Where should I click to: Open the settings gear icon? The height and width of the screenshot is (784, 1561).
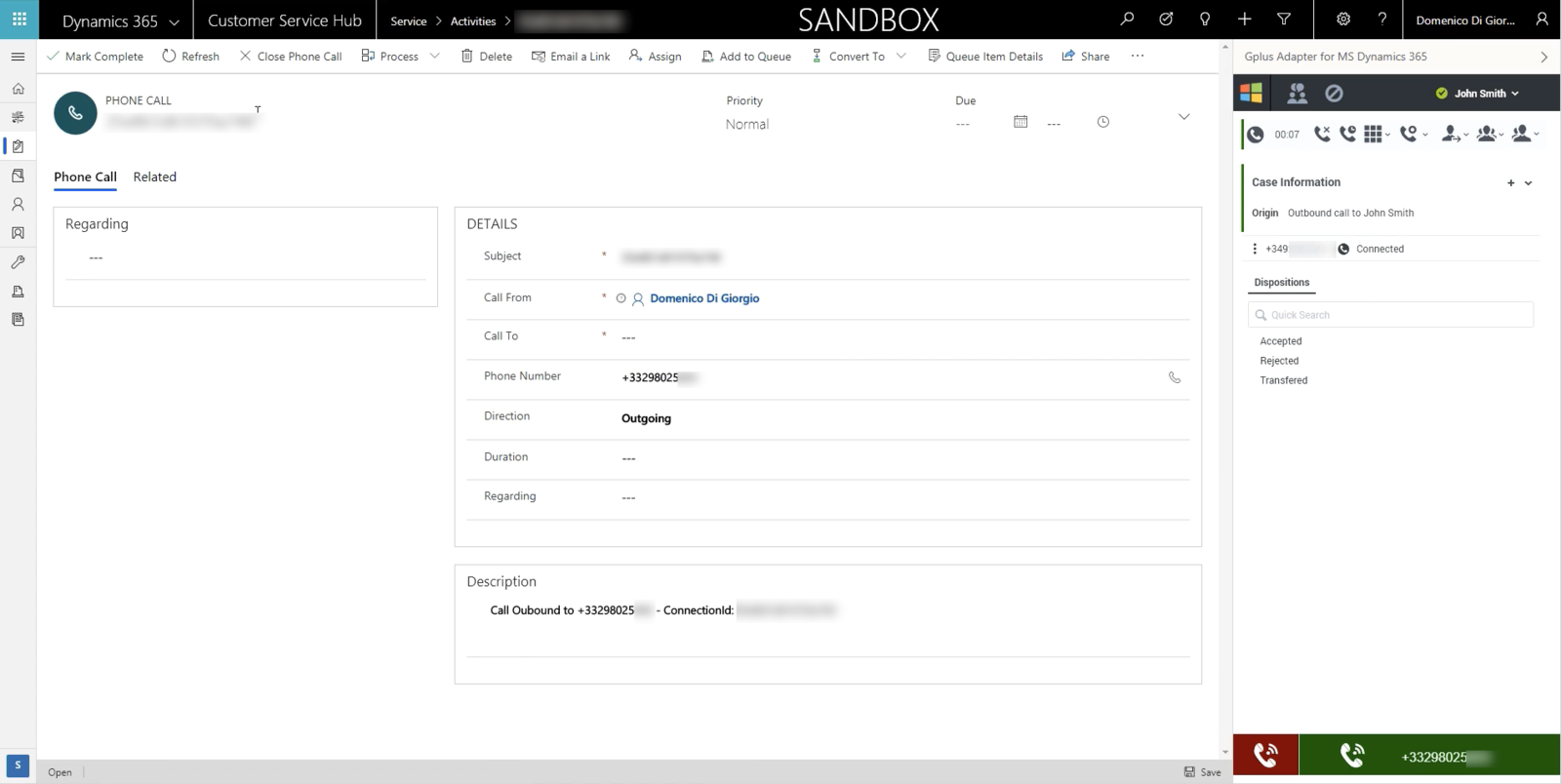pos(1343,19)
